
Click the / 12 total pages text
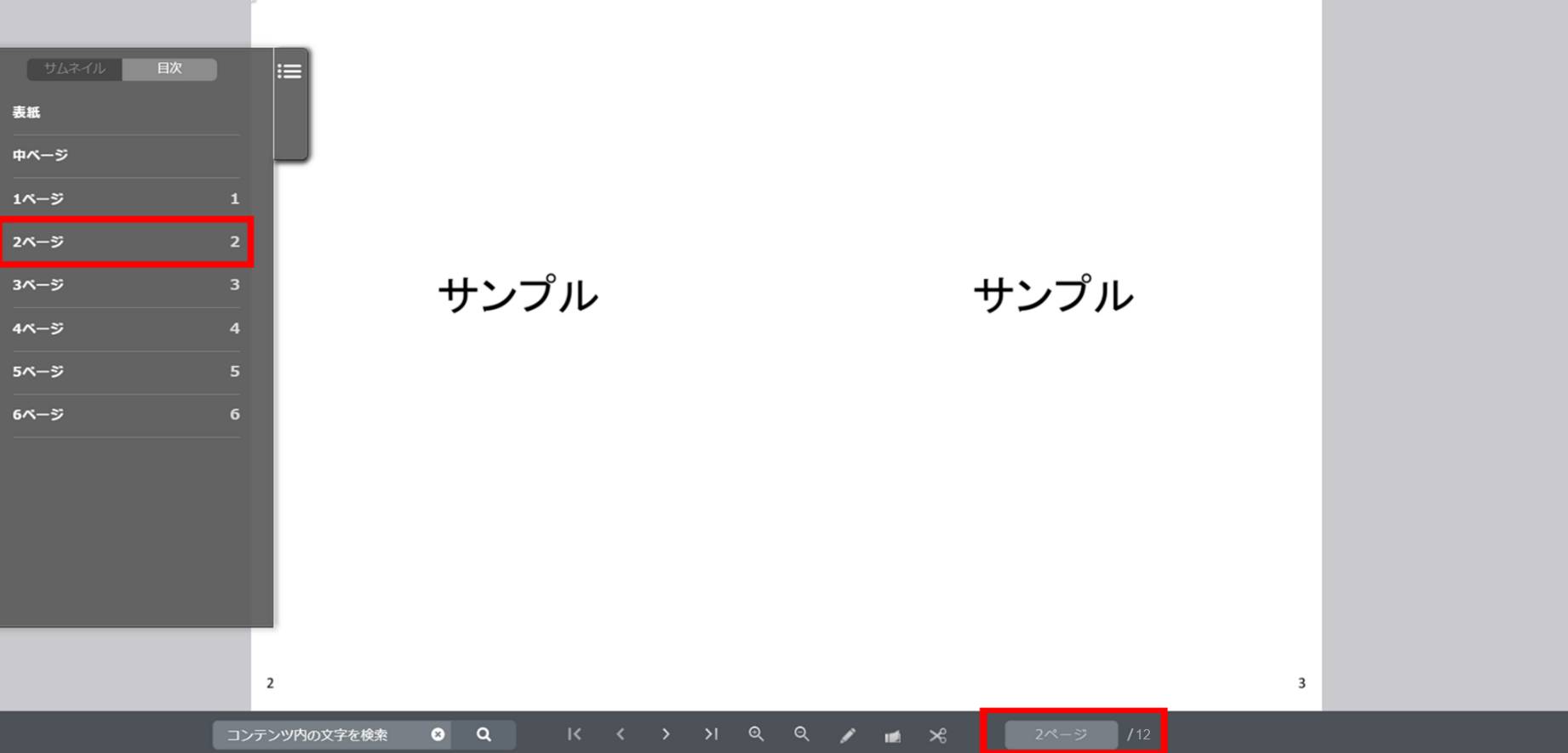coord(1139,734)
